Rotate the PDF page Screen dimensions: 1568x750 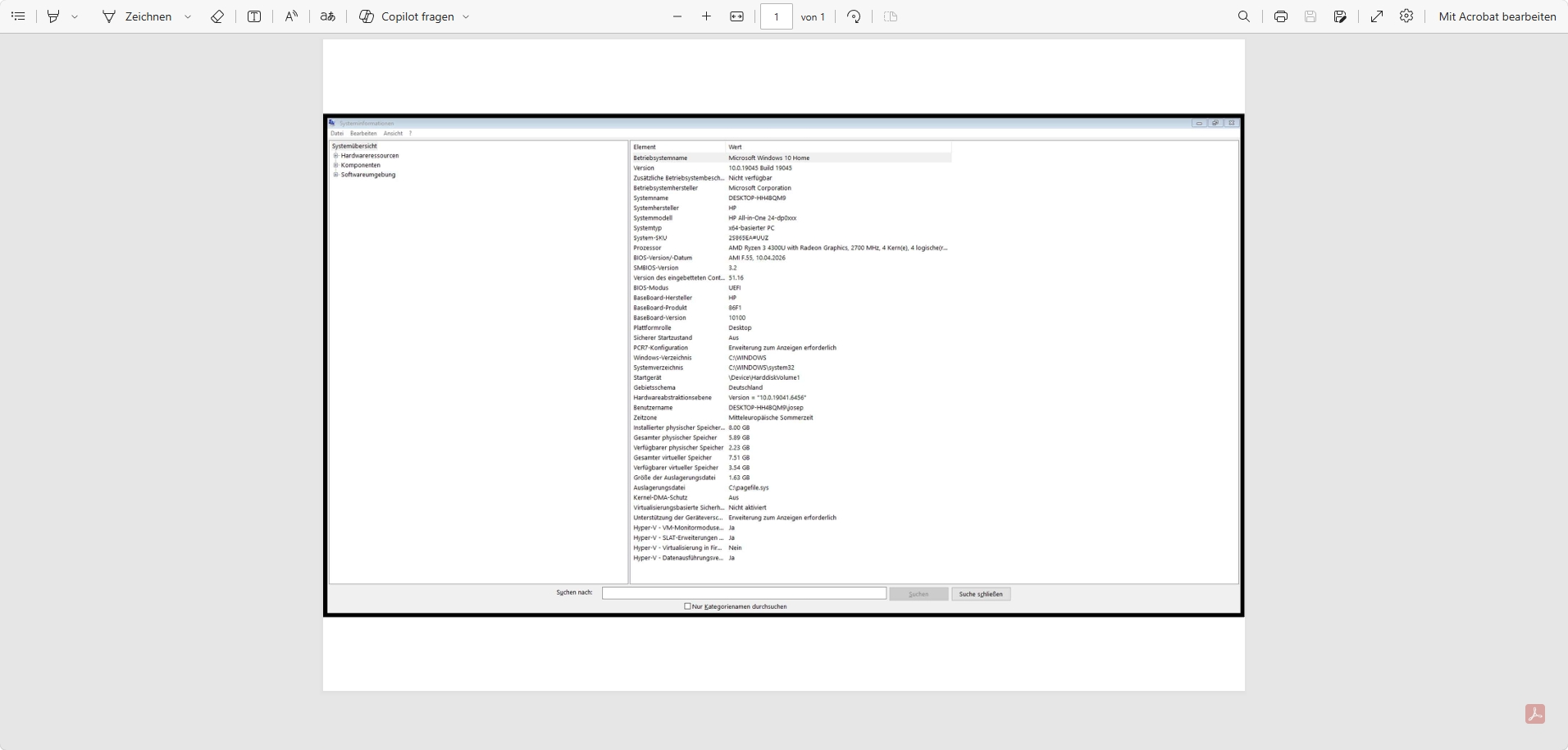[854, 16]
